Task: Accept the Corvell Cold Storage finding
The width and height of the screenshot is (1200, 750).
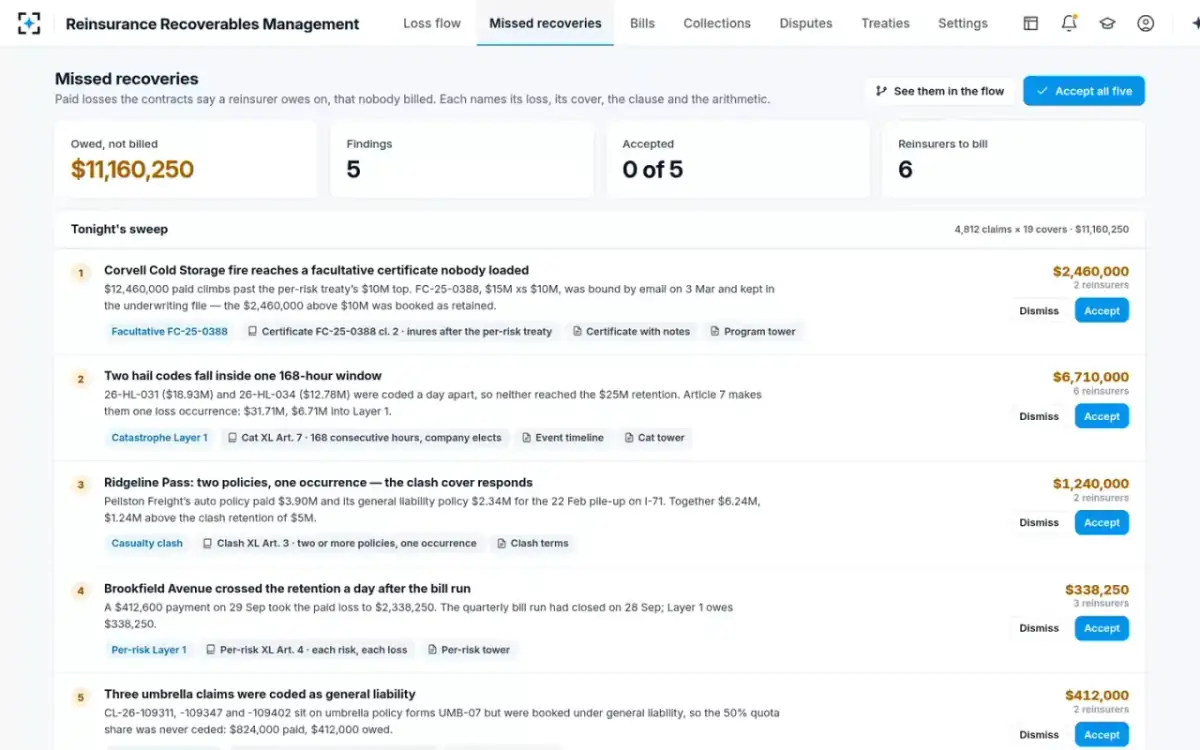Action: point(1101,311)
